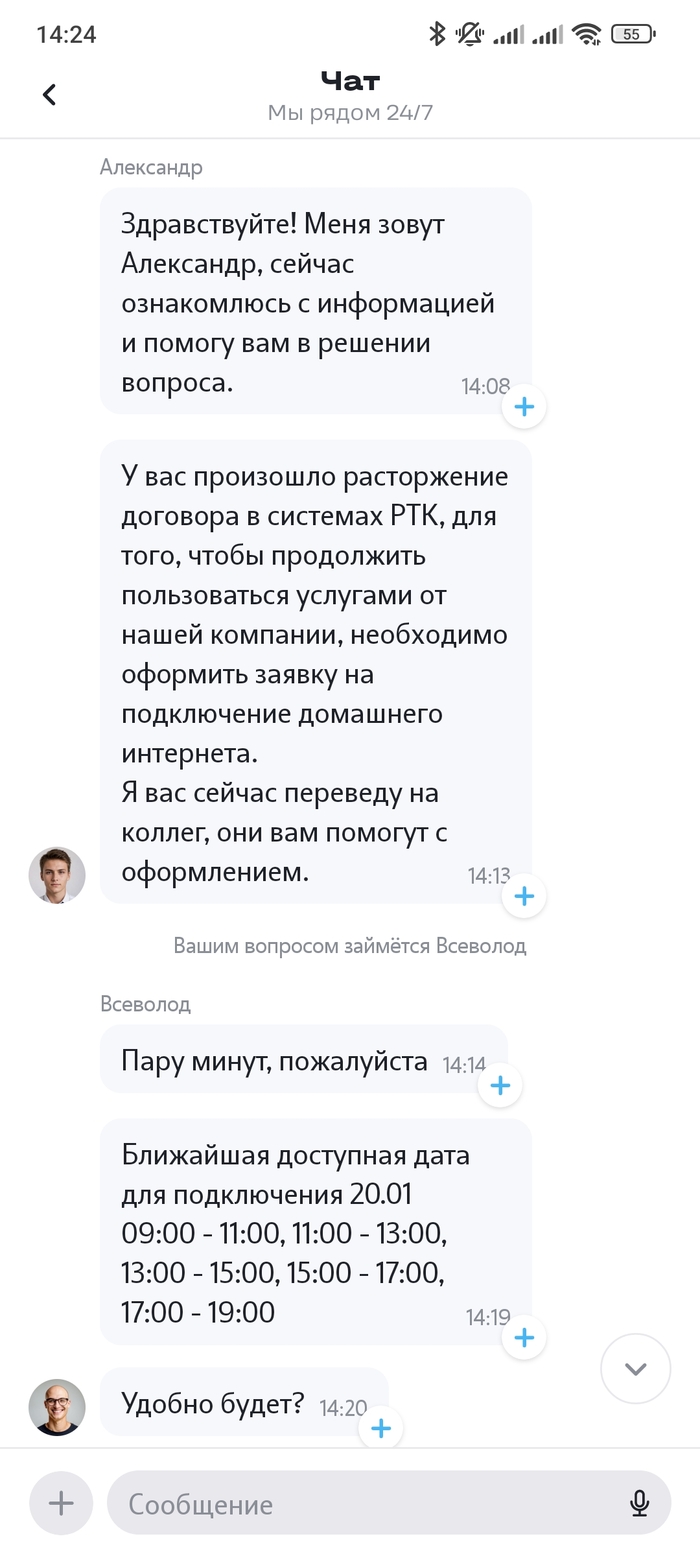Screen dimensions: 700x1556
Task: Tap the plus icon on "Пару минут, пожалуйста"
Action: click(500, 1085)
